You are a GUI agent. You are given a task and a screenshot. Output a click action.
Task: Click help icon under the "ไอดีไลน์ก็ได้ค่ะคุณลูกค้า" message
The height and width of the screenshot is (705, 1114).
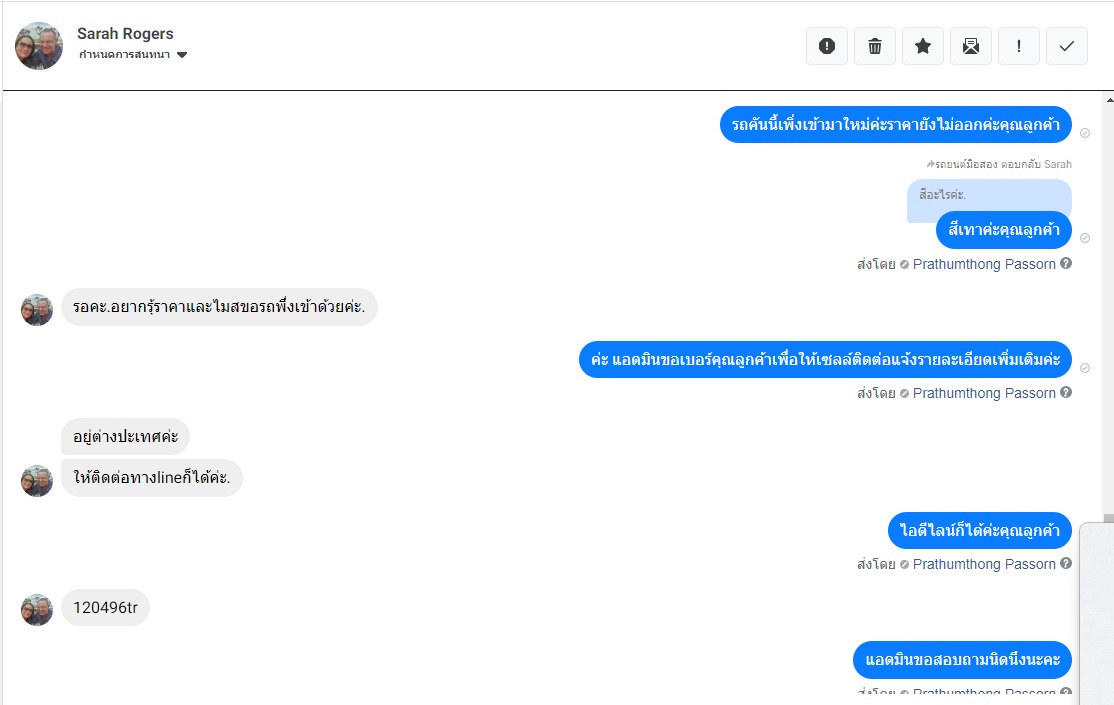click(1066, 564)
